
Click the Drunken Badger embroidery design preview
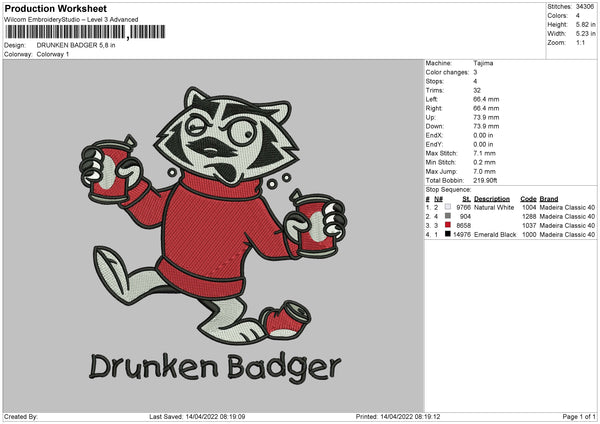(x=214, y=234)
